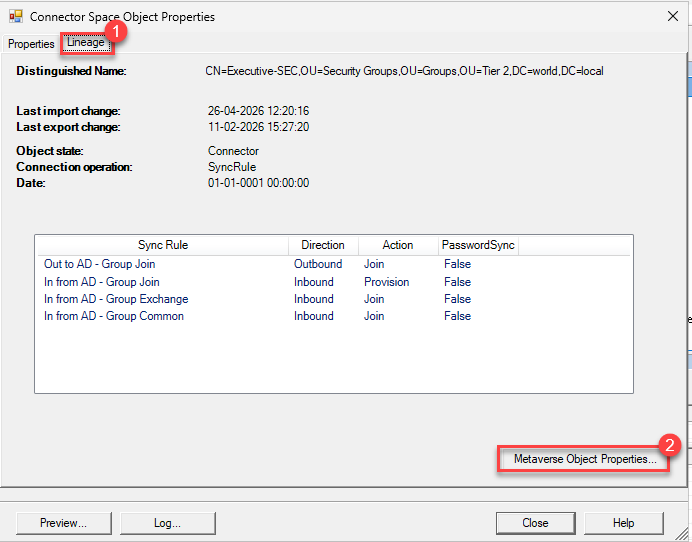The image size is (692, 542).
Task: Click the Distinguished Name value text
Action: [x=404, y=71]
